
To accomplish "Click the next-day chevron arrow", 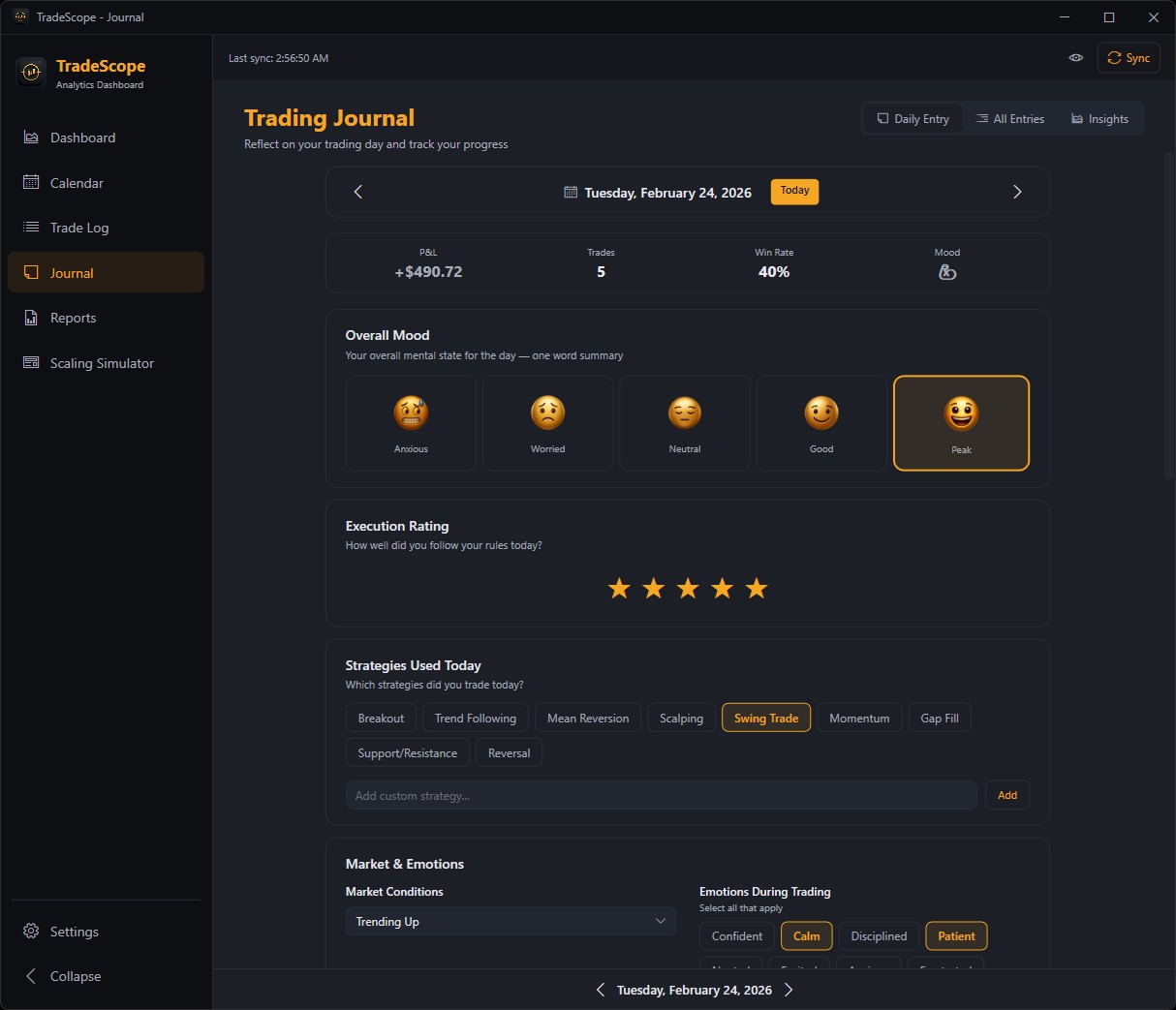I will [1017, 191].
